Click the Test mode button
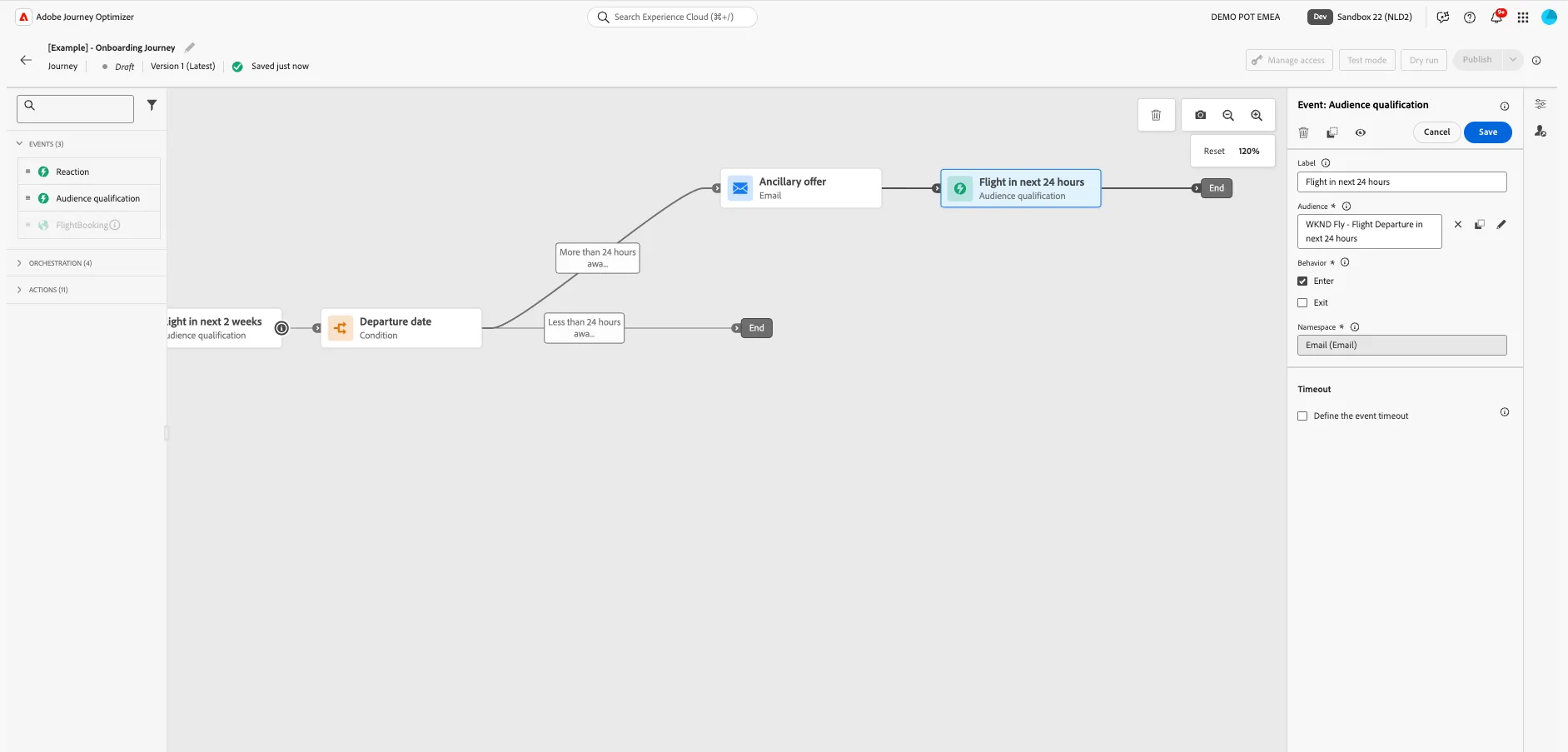 [1366, 60]
